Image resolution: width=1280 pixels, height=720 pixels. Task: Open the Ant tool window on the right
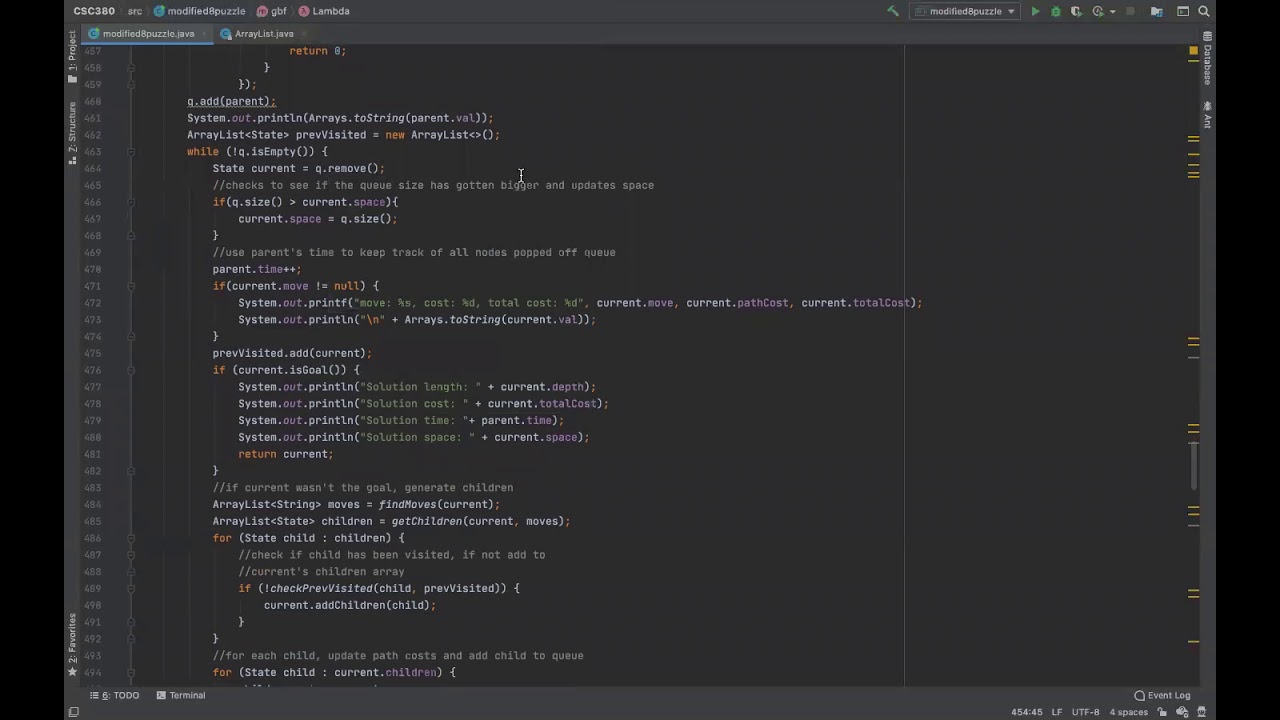point(1207,114)
